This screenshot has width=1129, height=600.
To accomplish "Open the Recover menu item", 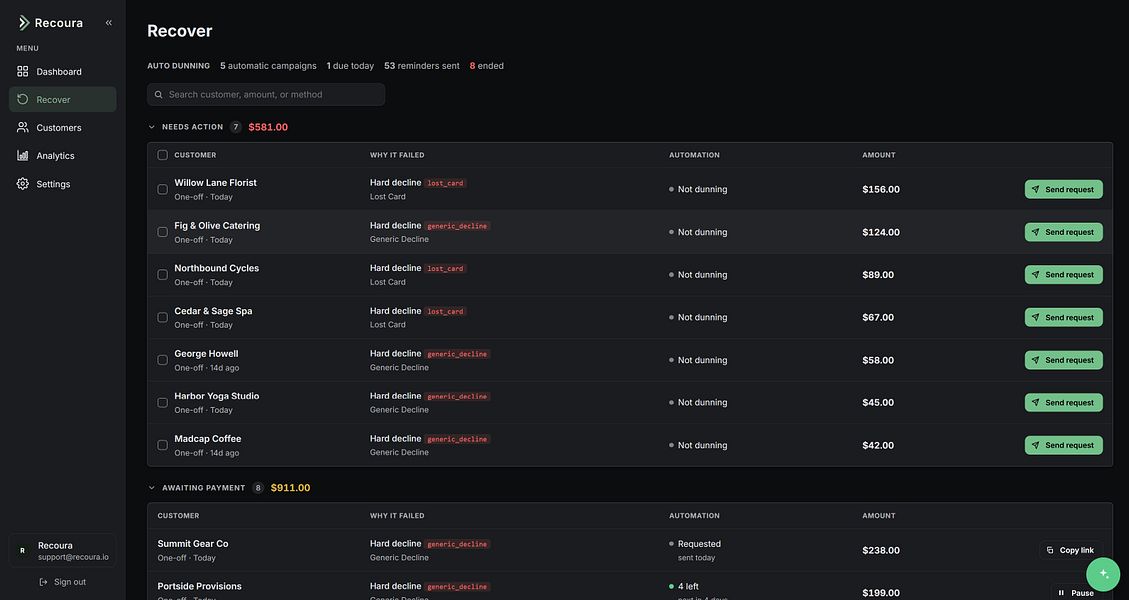I will [x=63, y=99].
